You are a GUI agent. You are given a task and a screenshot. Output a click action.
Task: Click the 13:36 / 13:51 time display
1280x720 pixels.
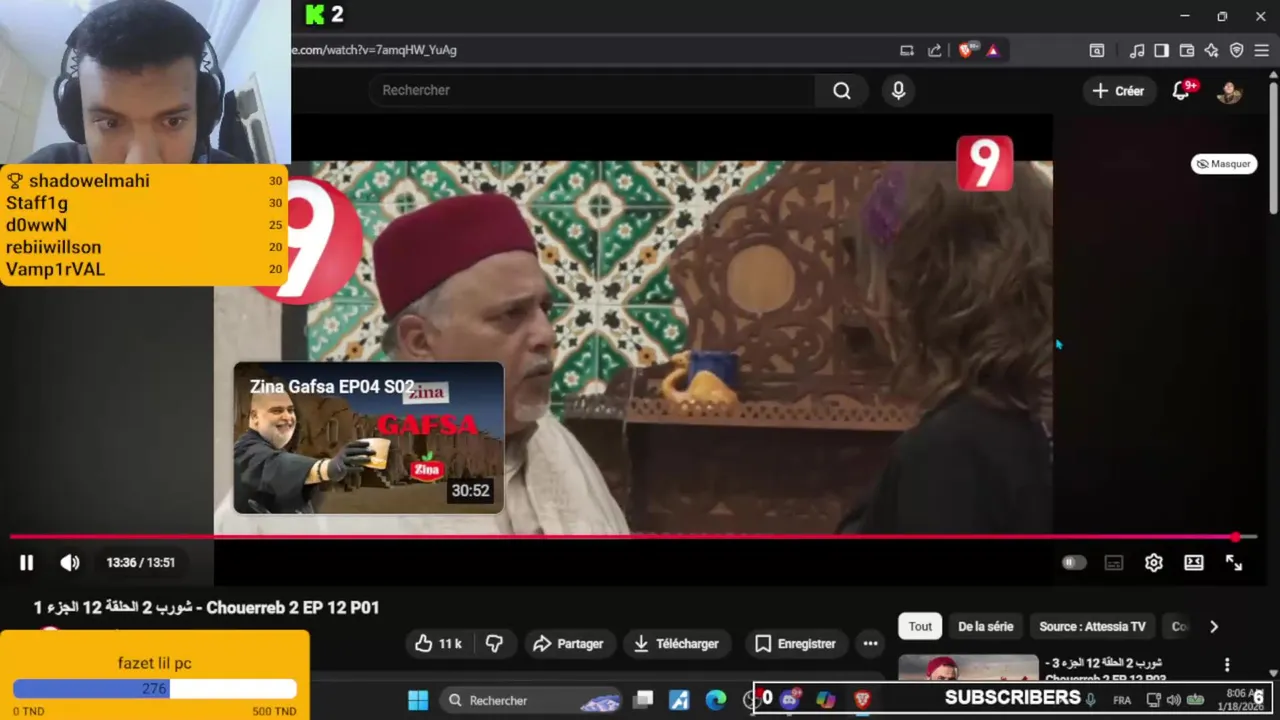click(141, 563)
